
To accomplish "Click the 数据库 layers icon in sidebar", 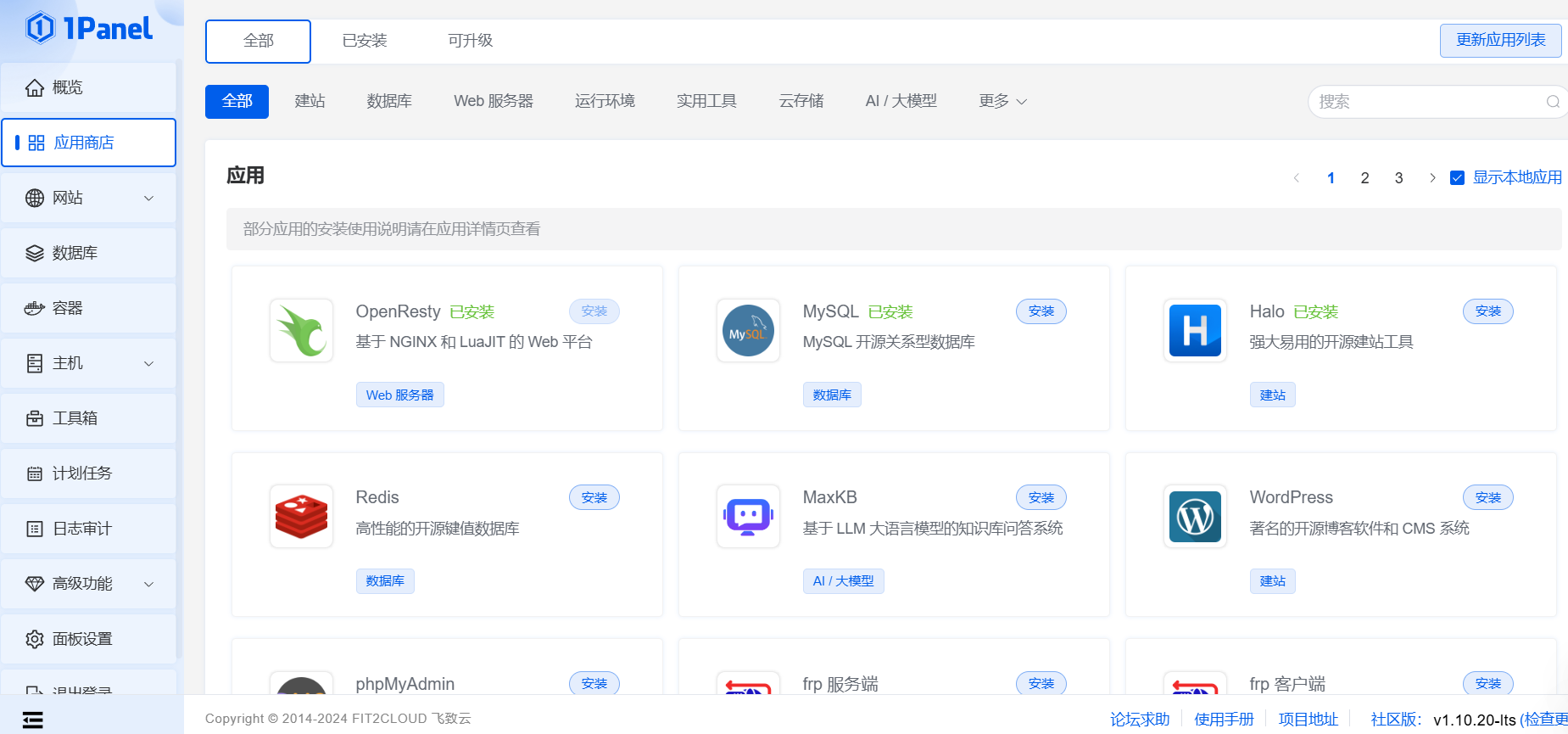I will [x=35, y=253].
